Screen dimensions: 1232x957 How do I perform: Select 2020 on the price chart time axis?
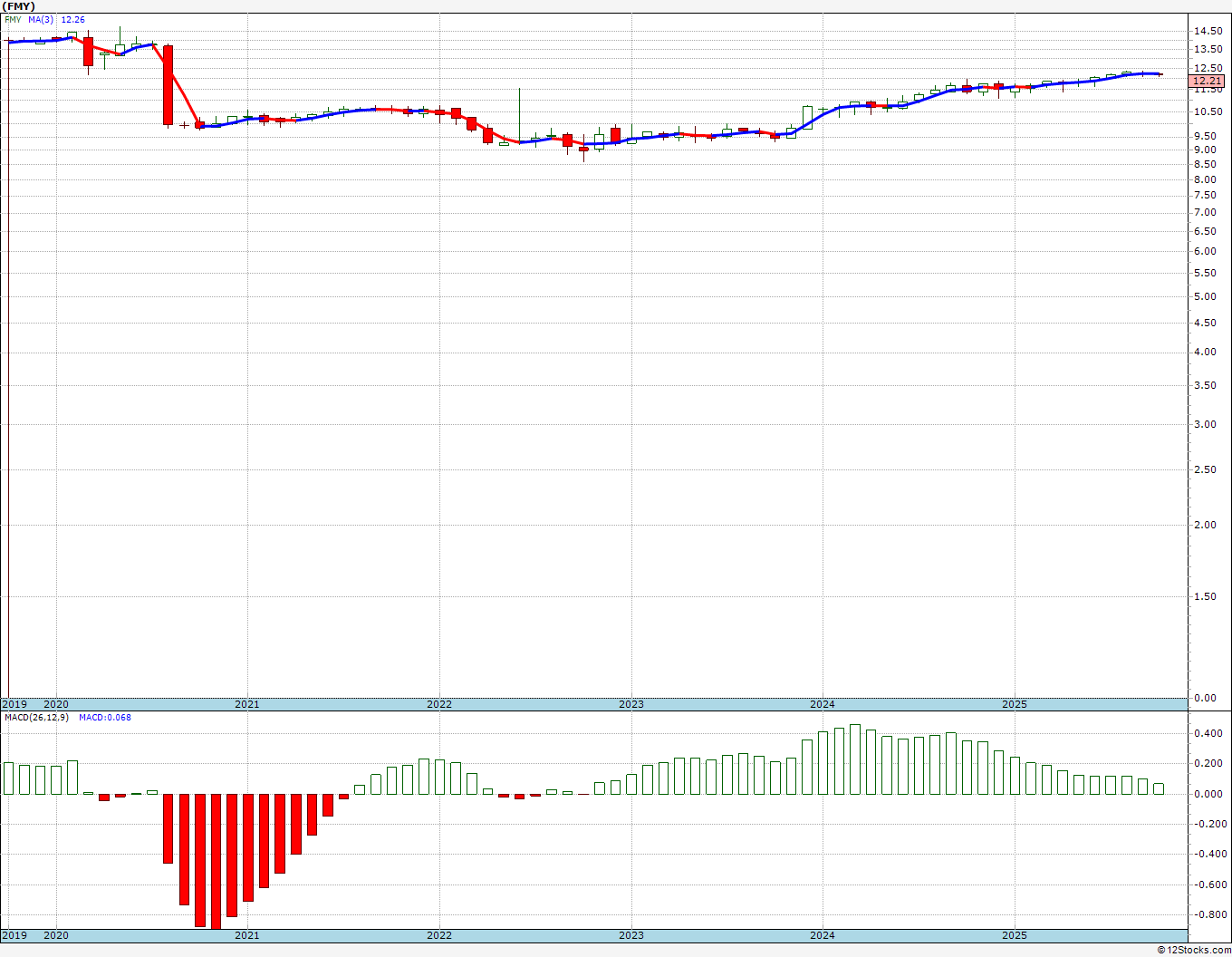[56, 704]
